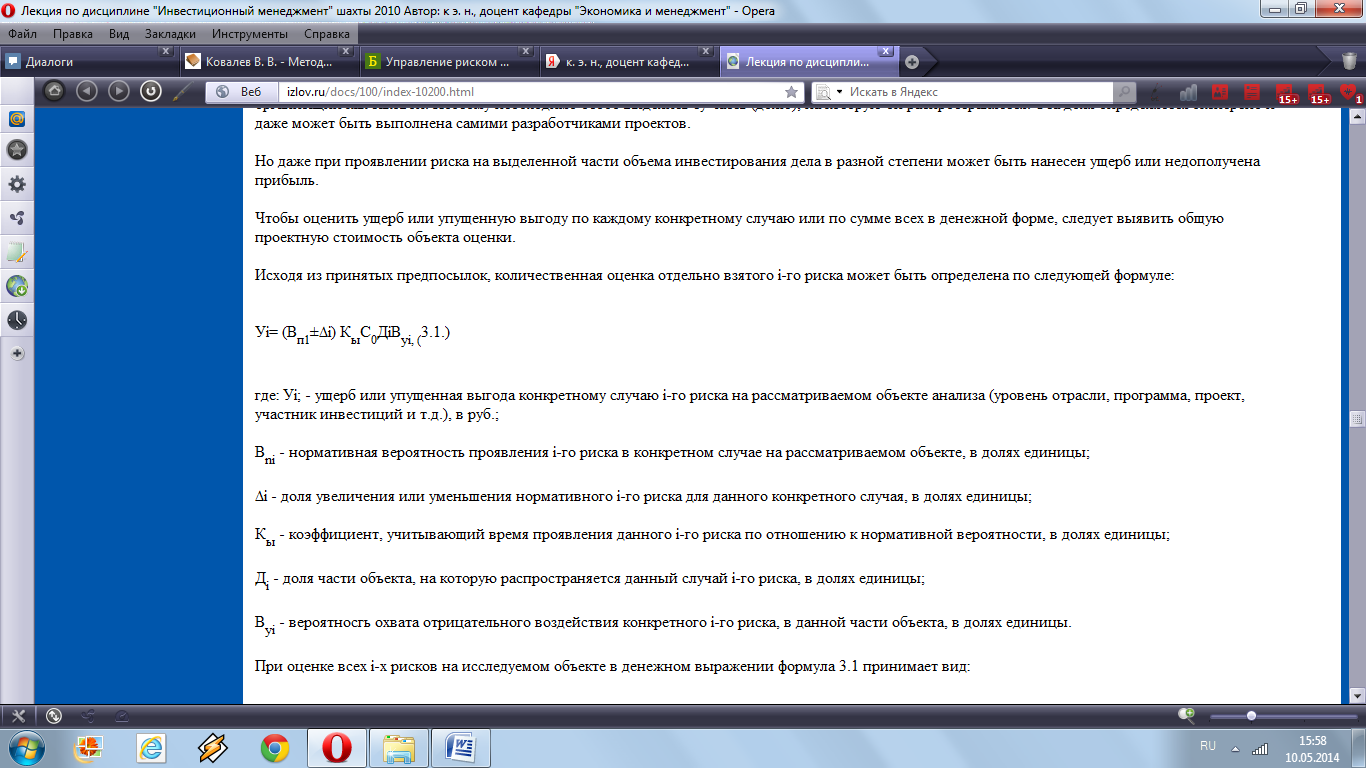Click the RU language indicator
Viewport: 1366px width, 768px height.
tap(1208, 746)
